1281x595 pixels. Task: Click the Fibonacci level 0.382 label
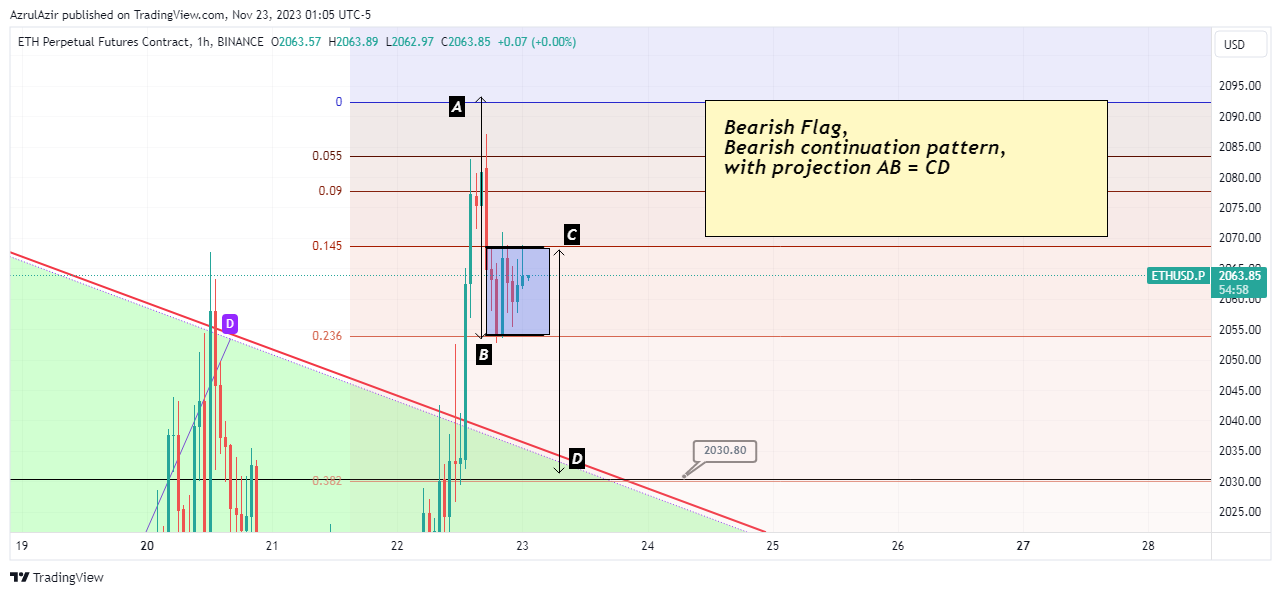(x=327, y=481)
